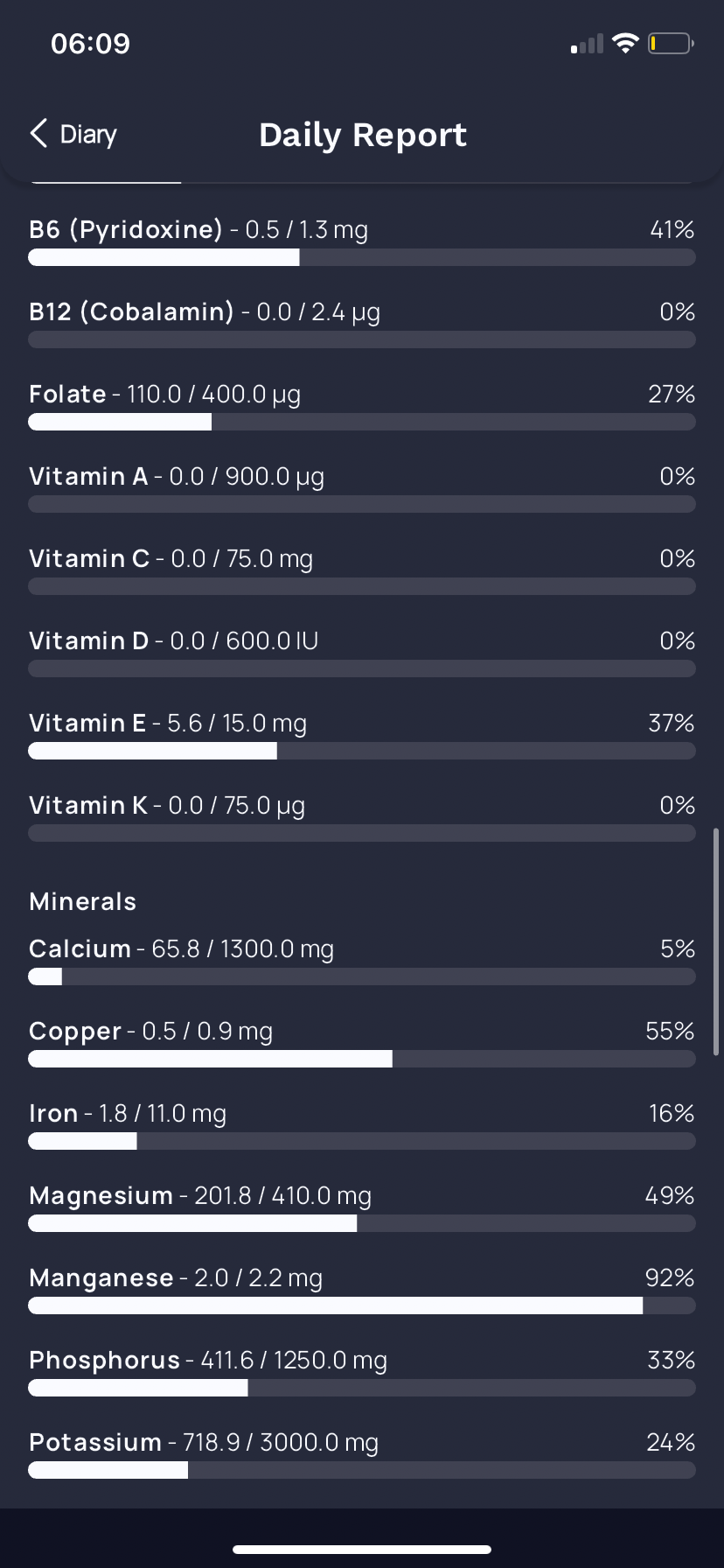Image resolution: width=724 pixels, height=1568 pixels.
Task: Select the Folate nutrient row label
Action: pos(67,395)
